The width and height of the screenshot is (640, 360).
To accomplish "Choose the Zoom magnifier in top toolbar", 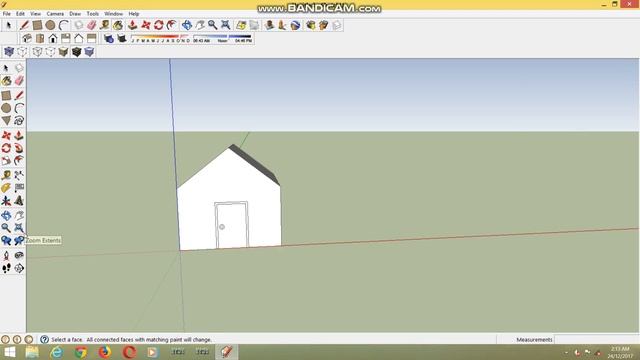I will point(213,25).
